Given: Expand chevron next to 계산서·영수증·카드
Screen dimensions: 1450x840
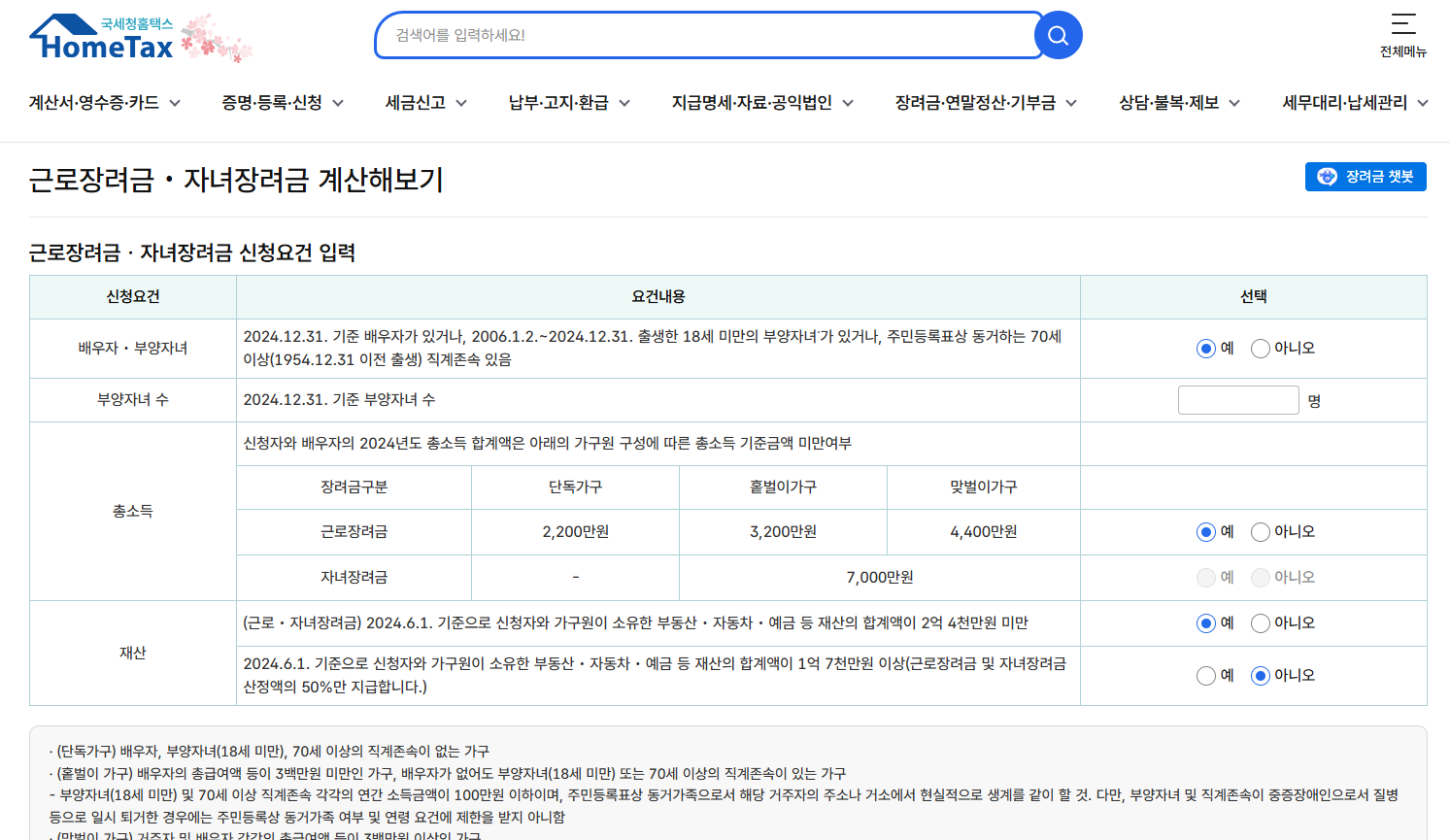Looking at the screenshot, I should coord(175,103).
